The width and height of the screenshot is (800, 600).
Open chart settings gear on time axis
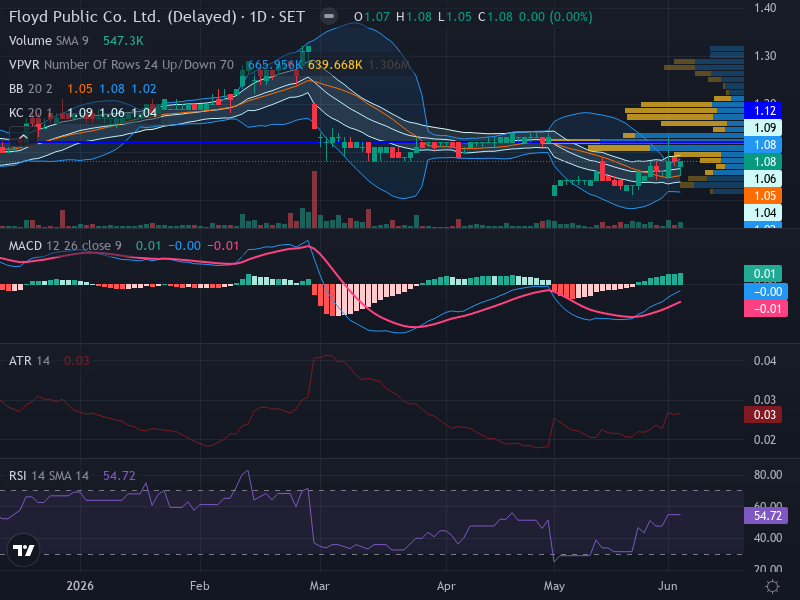pyautogui.click(x=772, y=586)
